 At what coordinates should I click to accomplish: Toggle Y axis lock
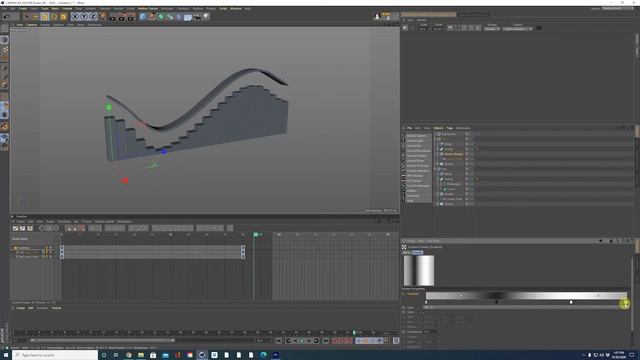pos(84,17)
